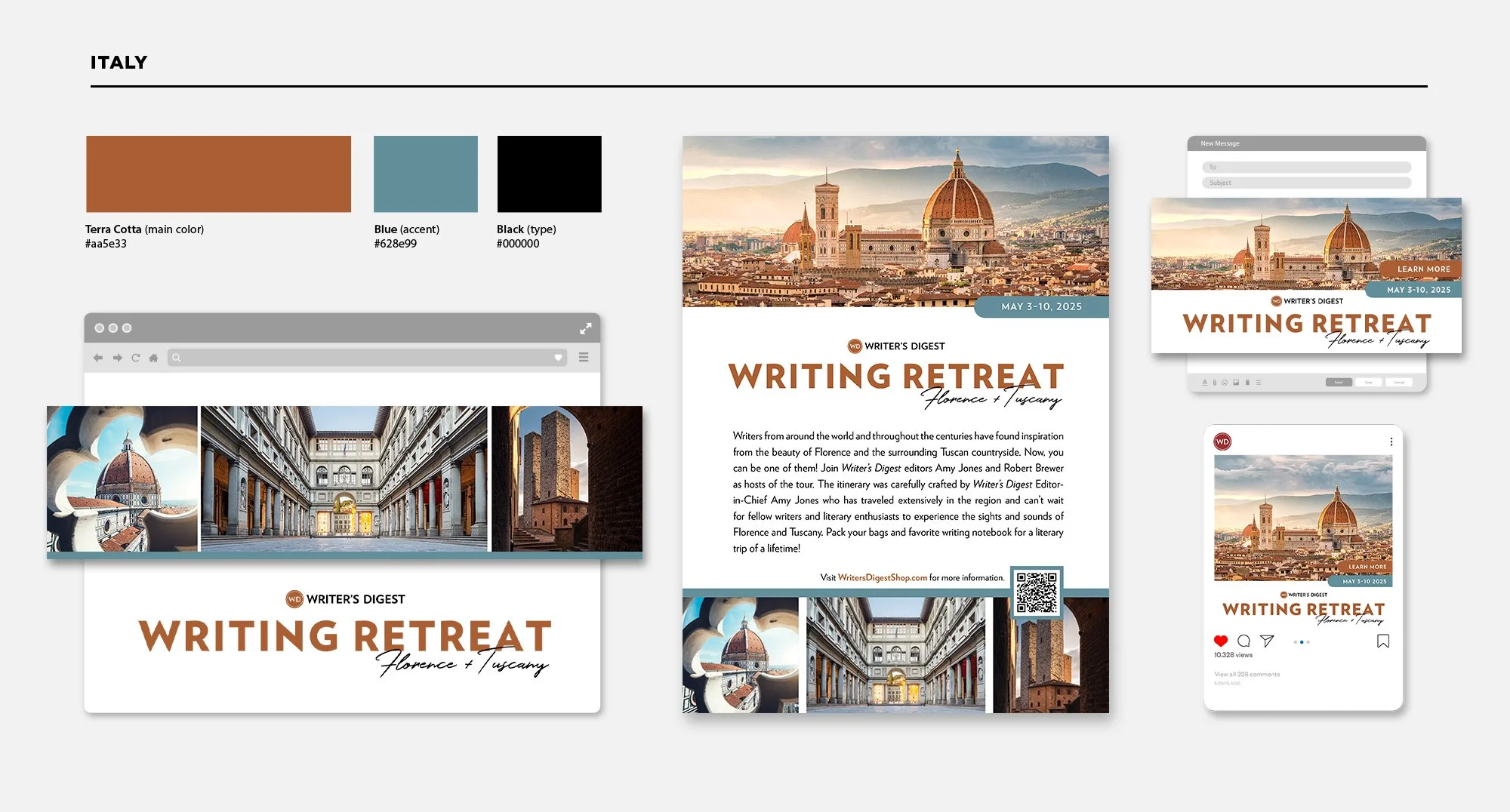Click the #628e99 hex code text
Viewport: 1510px width, 812px height.
396,244
